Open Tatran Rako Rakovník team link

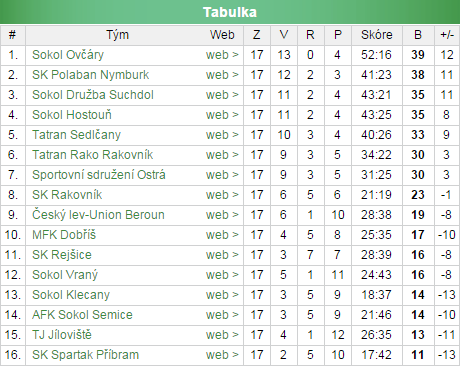point(92,155)
